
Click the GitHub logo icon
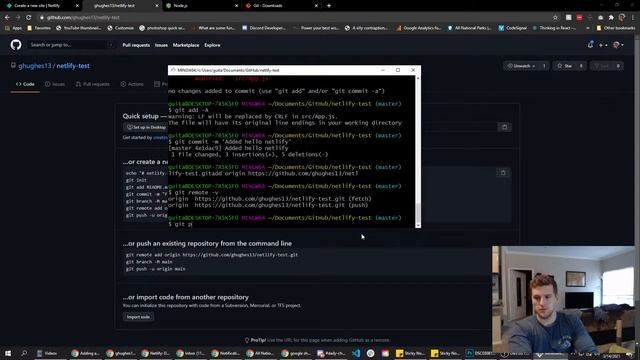tap(16, 44)
